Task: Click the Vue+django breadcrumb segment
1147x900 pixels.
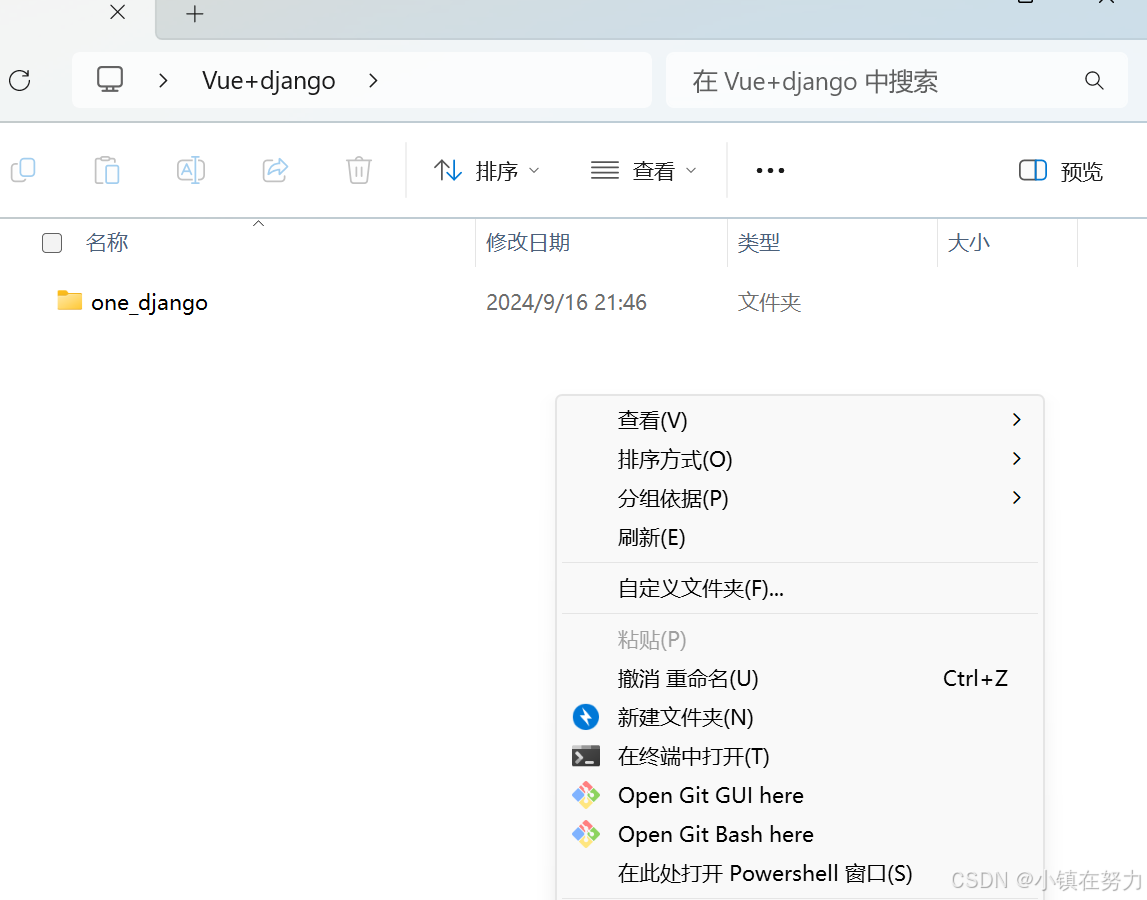Action: [268, 80]
